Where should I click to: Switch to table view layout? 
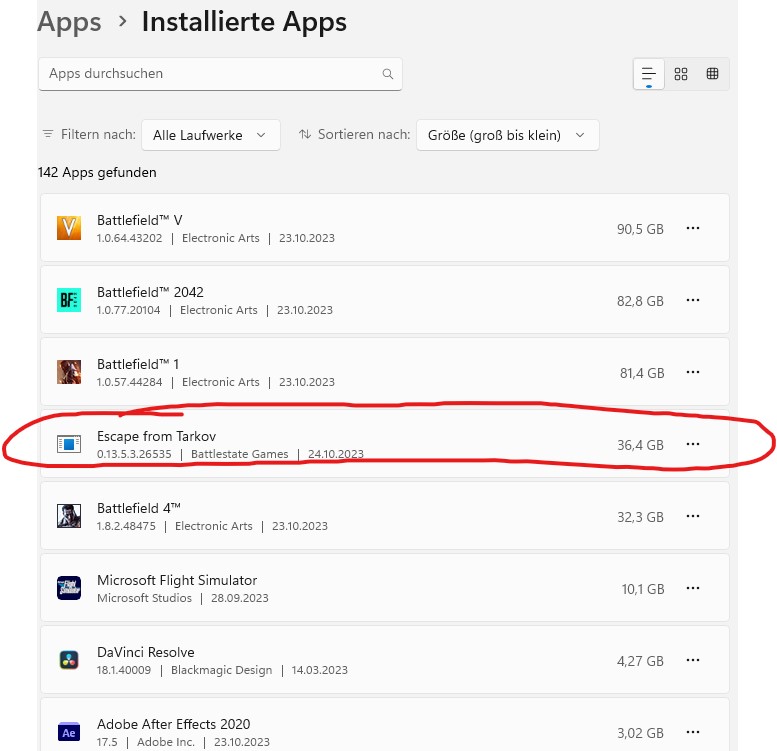pos(712,74)
